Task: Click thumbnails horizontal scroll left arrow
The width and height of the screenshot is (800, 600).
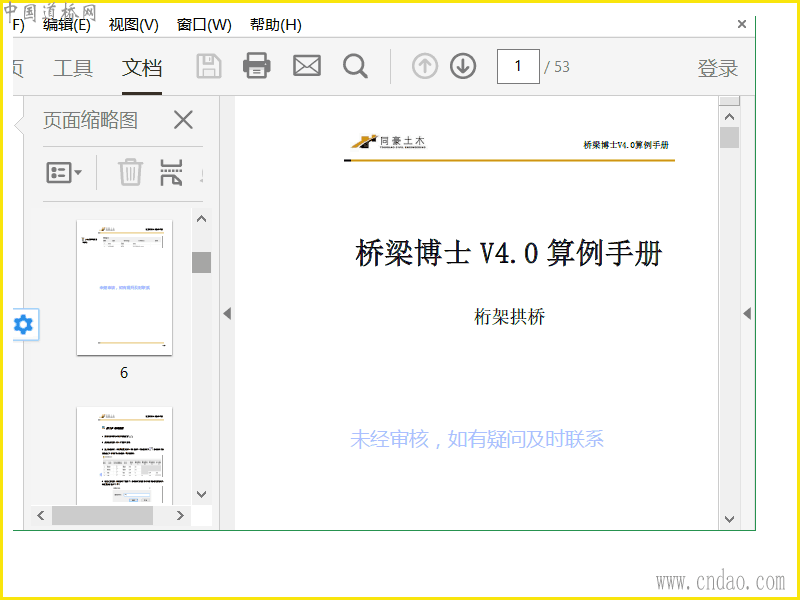Action: click(x=41, y=515)
